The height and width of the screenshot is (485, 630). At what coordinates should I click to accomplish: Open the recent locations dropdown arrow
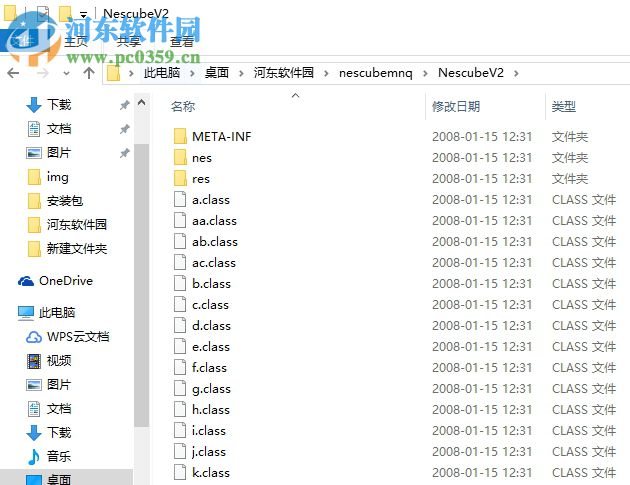[66, 74]
